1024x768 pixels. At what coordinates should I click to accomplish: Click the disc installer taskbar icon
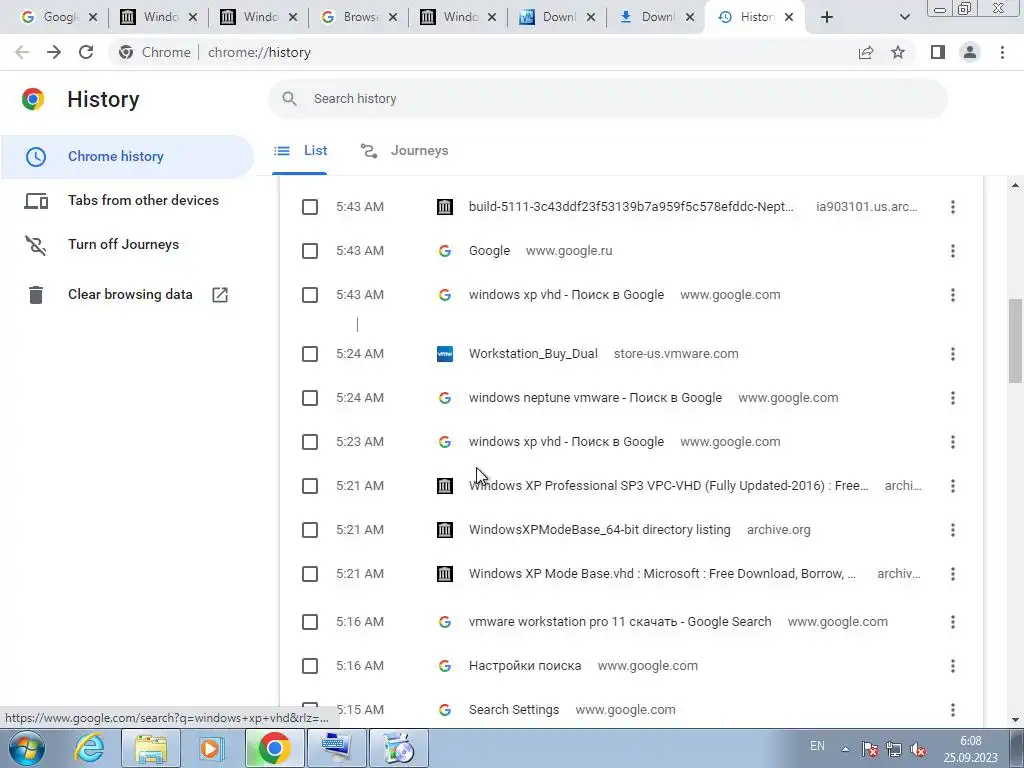[398, 748]
